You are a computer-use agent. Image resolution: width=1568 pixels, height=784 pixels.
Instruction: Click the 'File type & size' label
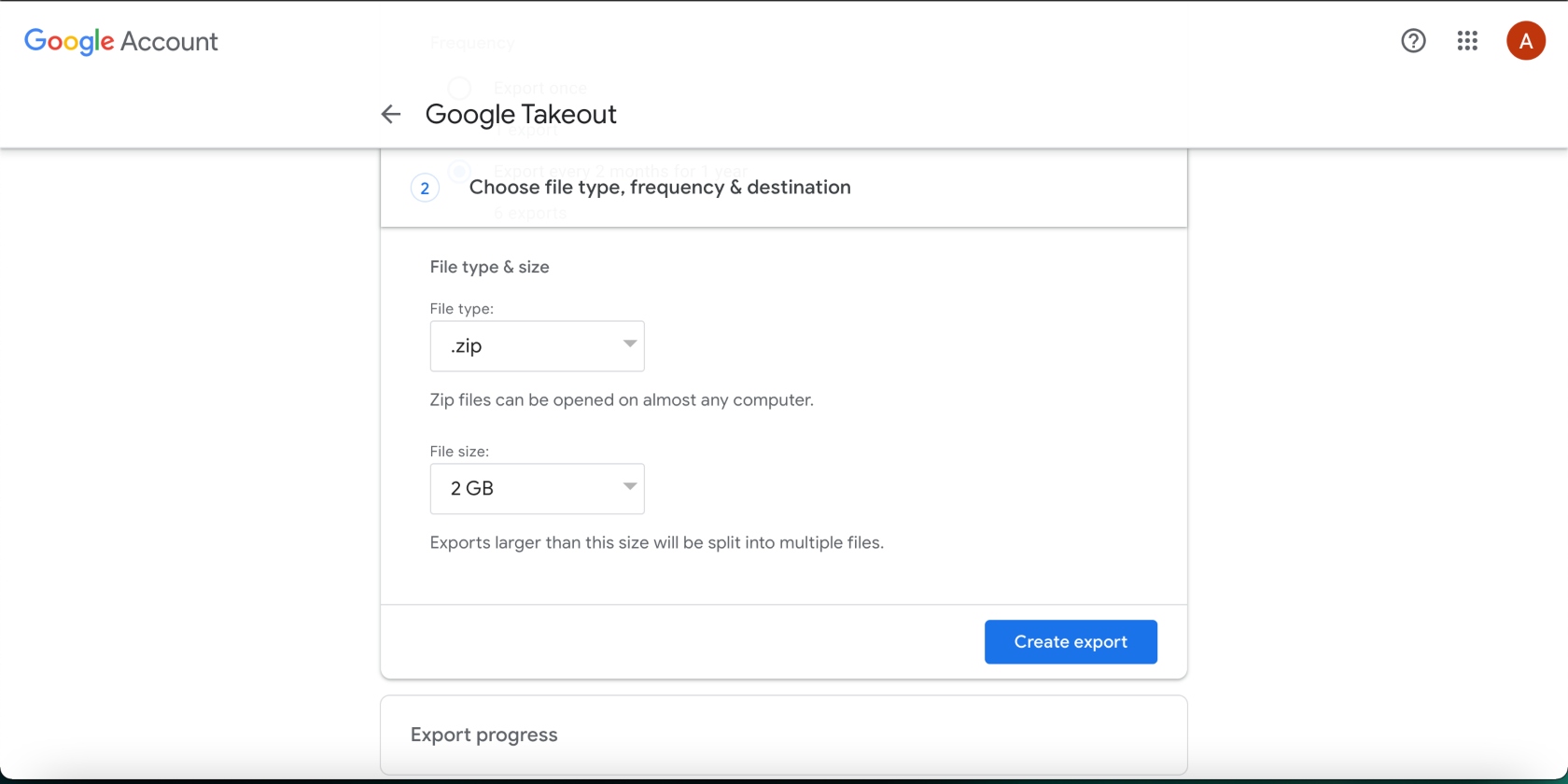tap(489, 267)
